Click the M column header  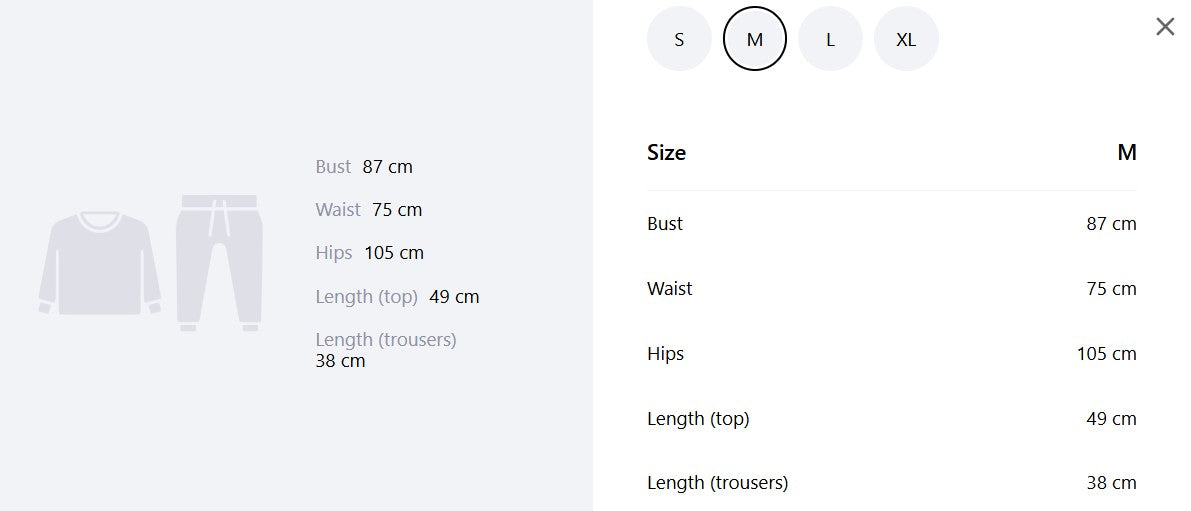[x=1127, y=153]
